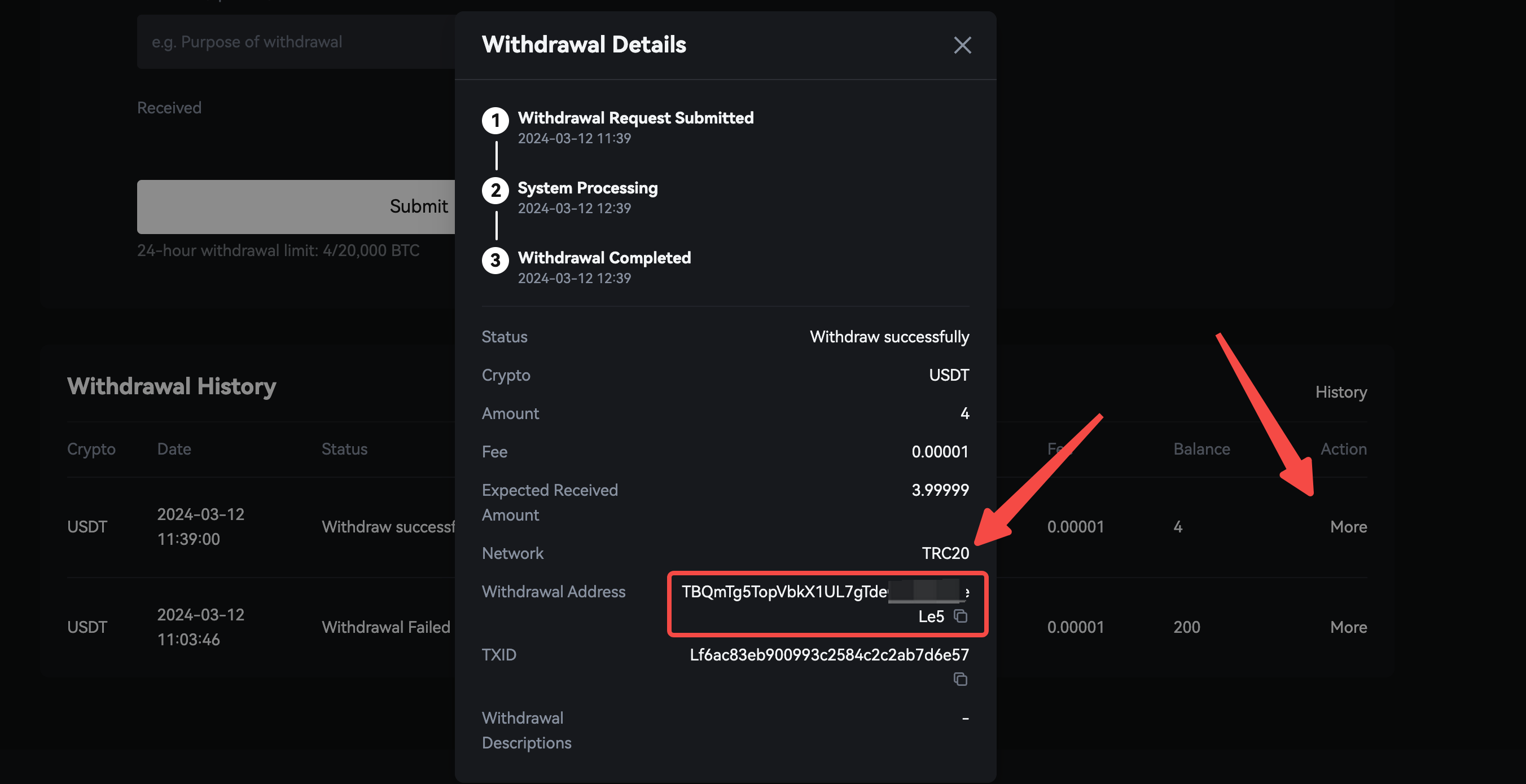Click the Balance column header
The image size is (1526, 784).
point(1201,449)
